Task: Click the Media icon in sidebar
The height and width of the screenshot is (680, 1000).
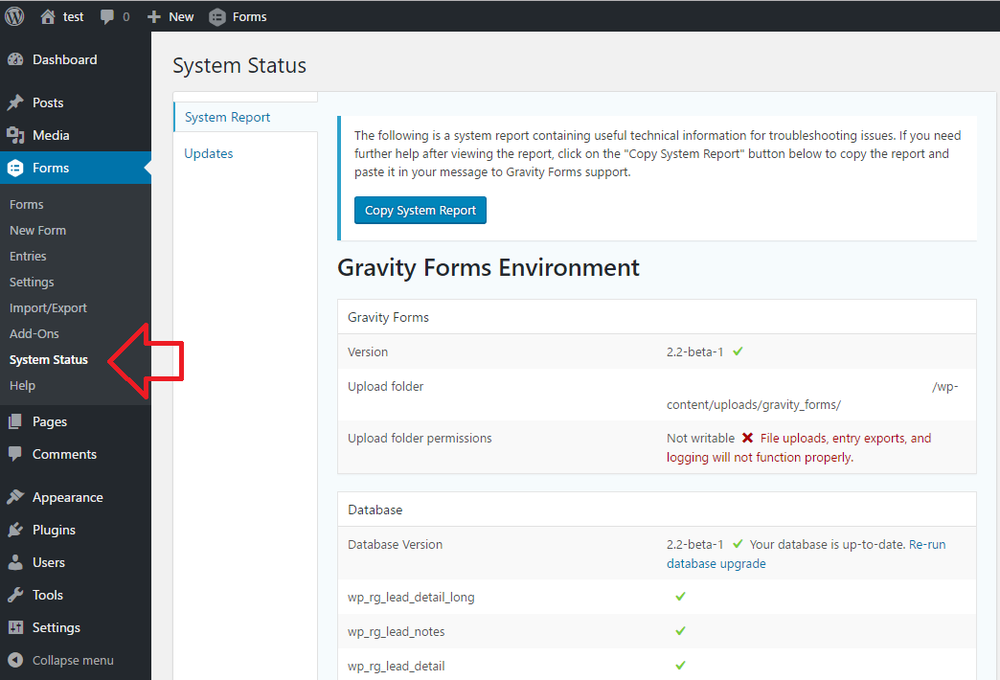Action: pyautogui.click(x=15, y=135)
